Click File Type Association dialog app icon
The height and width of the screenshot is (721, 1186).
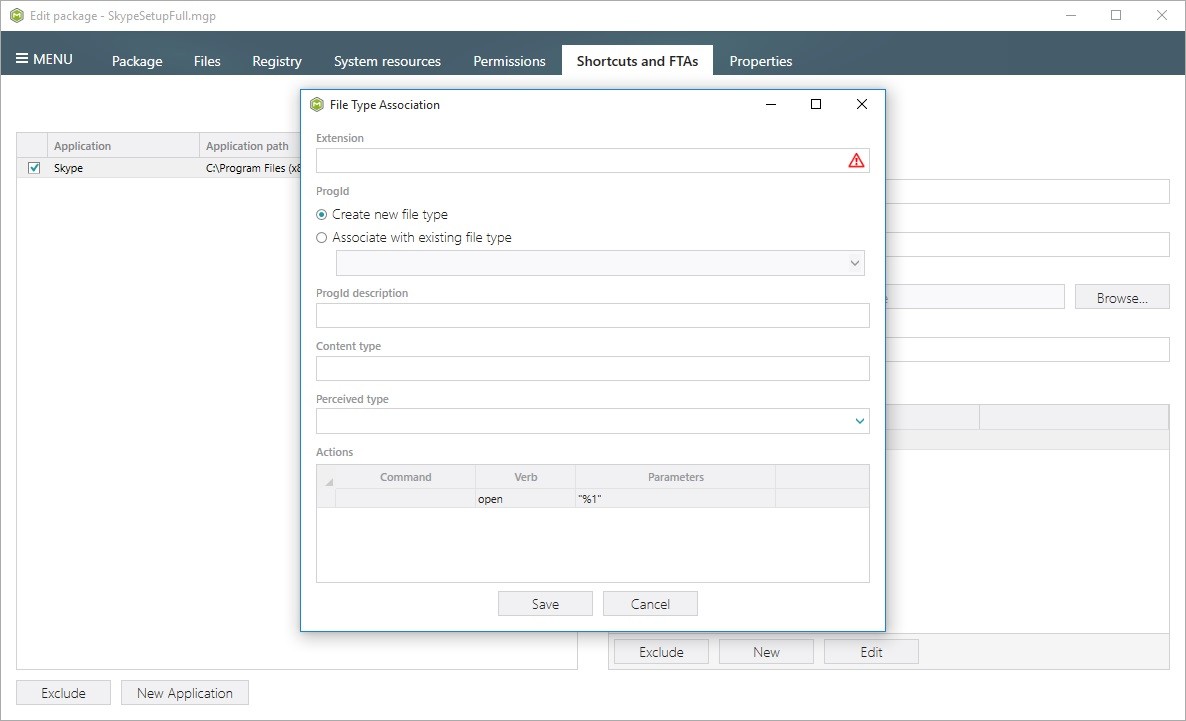(x=317, y=104)
